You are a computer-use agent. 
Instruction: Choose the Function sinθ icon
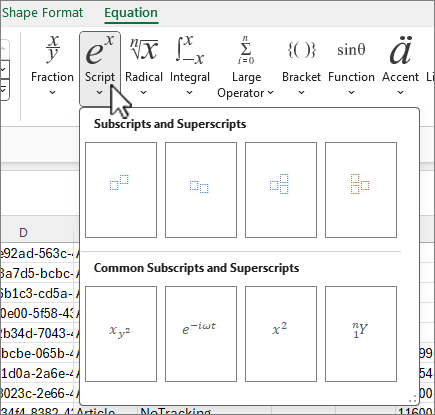[x=351, y=50]
